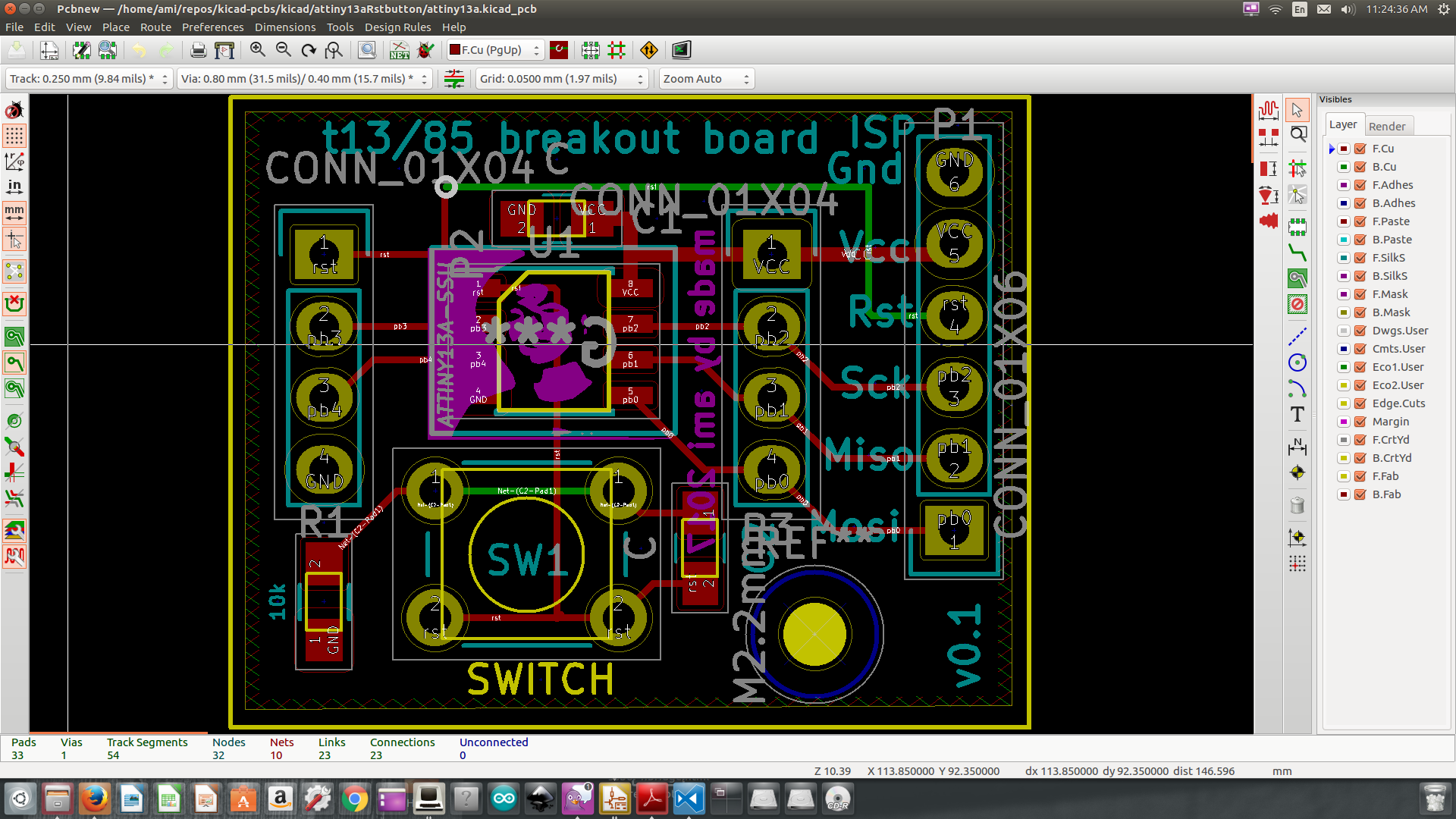Click the Delete items trash tool
Screen dimensions: 1456x819
coord(1298,505)
